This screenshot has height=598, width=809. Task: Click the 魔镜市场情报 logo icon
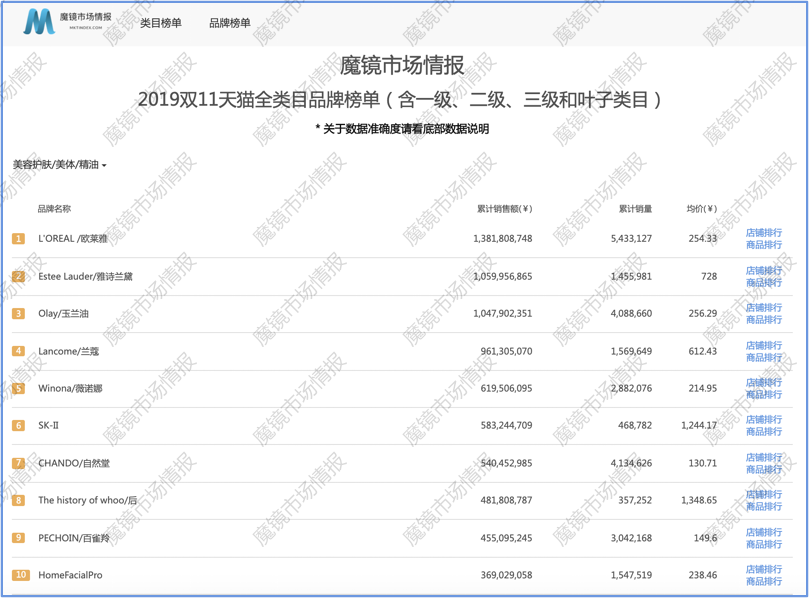[40, 21]
